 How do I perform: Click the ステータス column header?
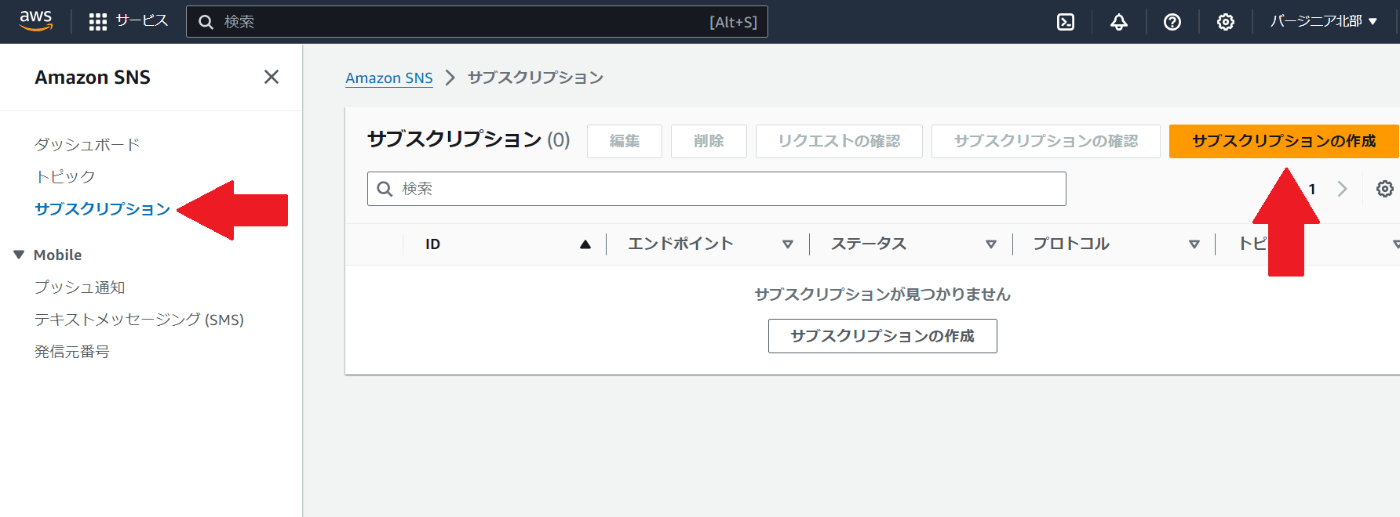[869, 244]
